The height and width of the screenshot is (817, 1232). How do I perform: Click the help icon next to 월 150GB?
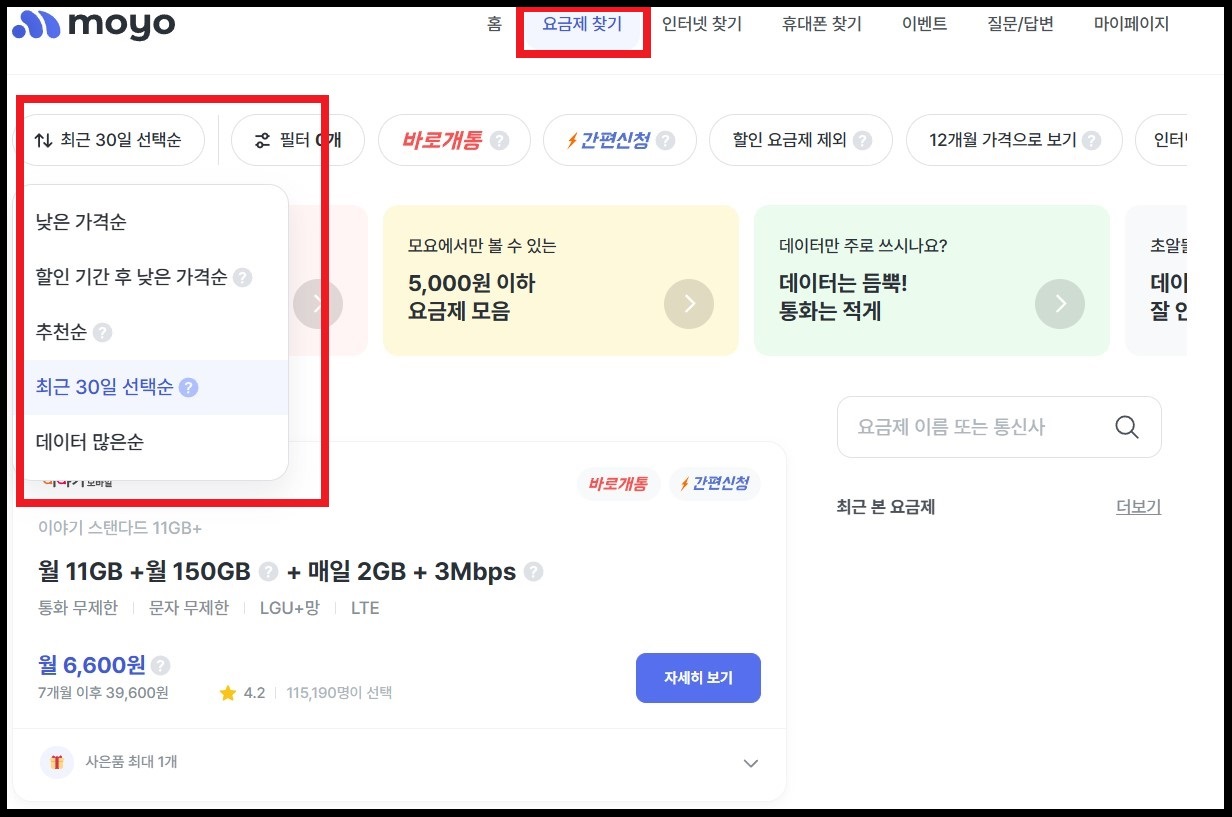266,571
